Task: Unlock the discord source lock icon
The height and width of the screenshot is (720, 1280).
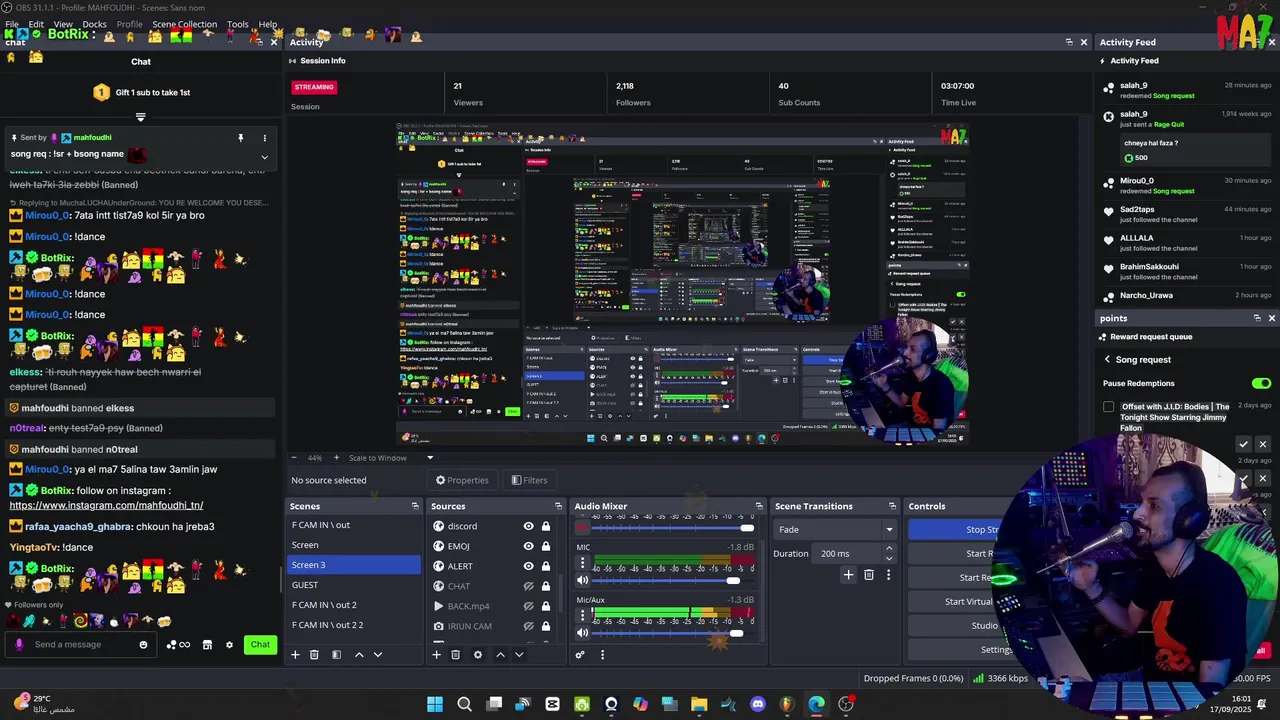Action: point(546,526)
